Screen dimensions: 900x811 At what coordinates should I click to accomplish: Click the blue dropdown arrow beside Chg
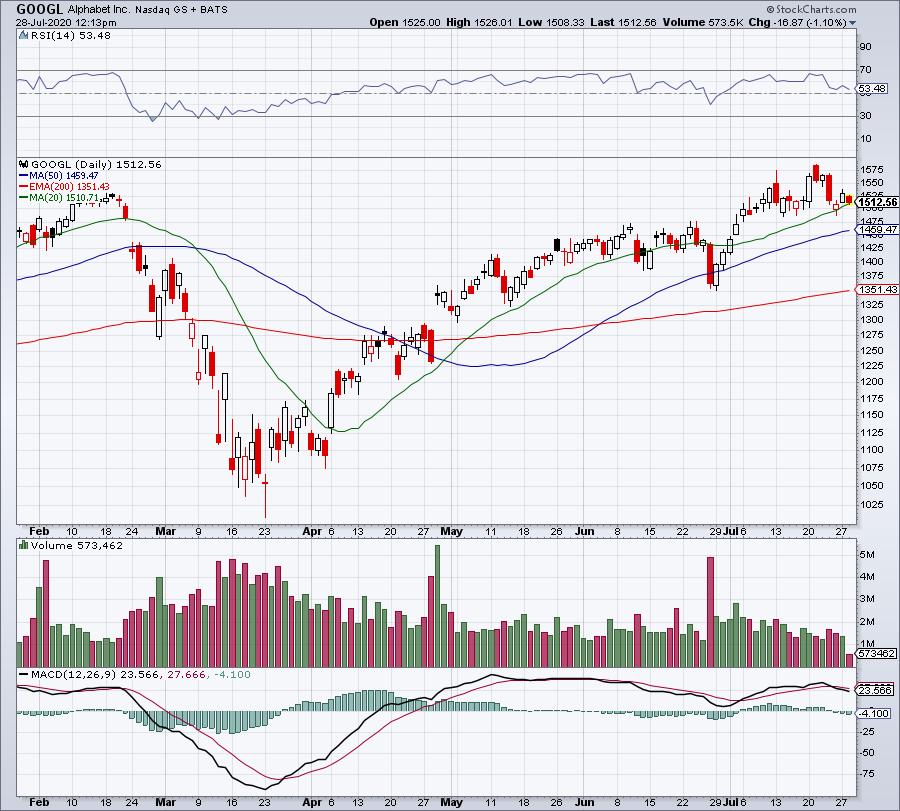point(852,23)
